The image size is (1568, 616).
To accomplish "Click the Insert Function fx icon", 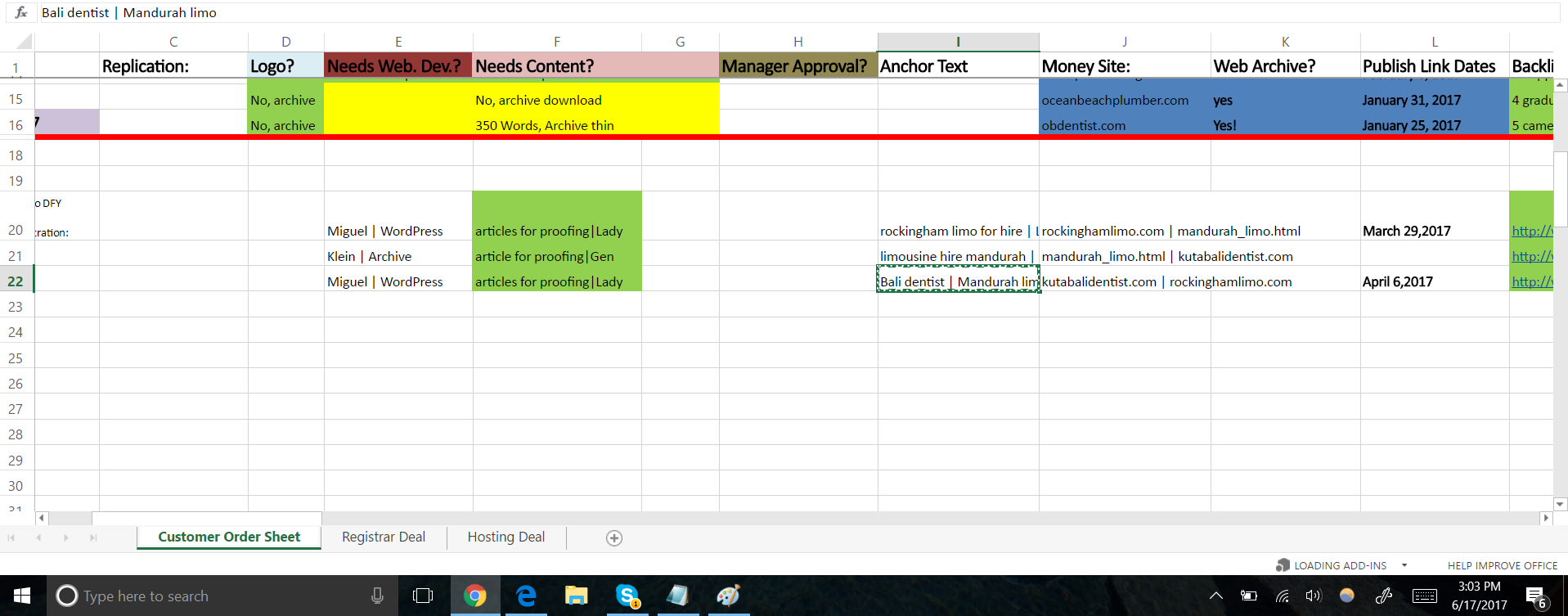I will point(21,12).
